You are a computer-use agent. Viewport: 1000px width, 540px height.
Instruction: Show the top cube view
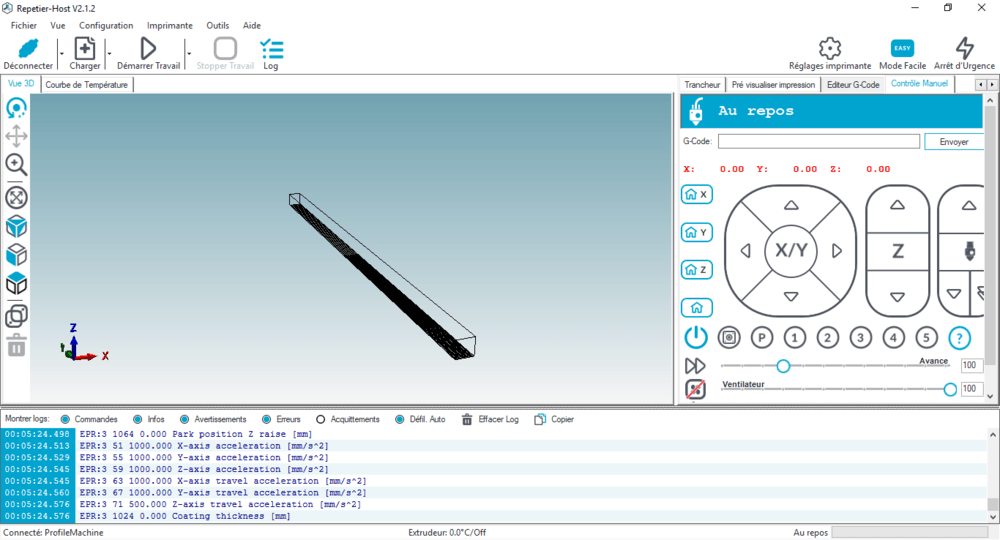[x=17, y=284]
